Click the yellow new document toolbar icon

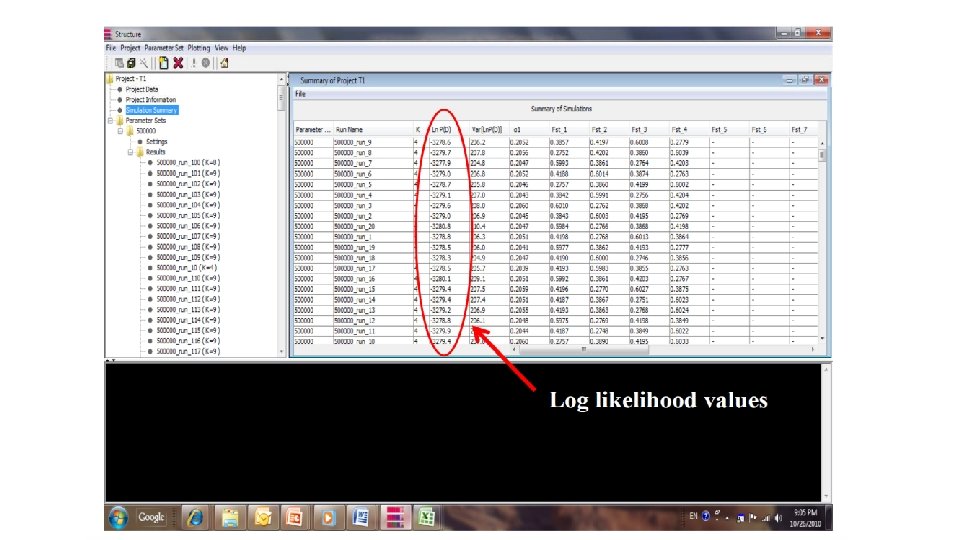click(163, 62)
